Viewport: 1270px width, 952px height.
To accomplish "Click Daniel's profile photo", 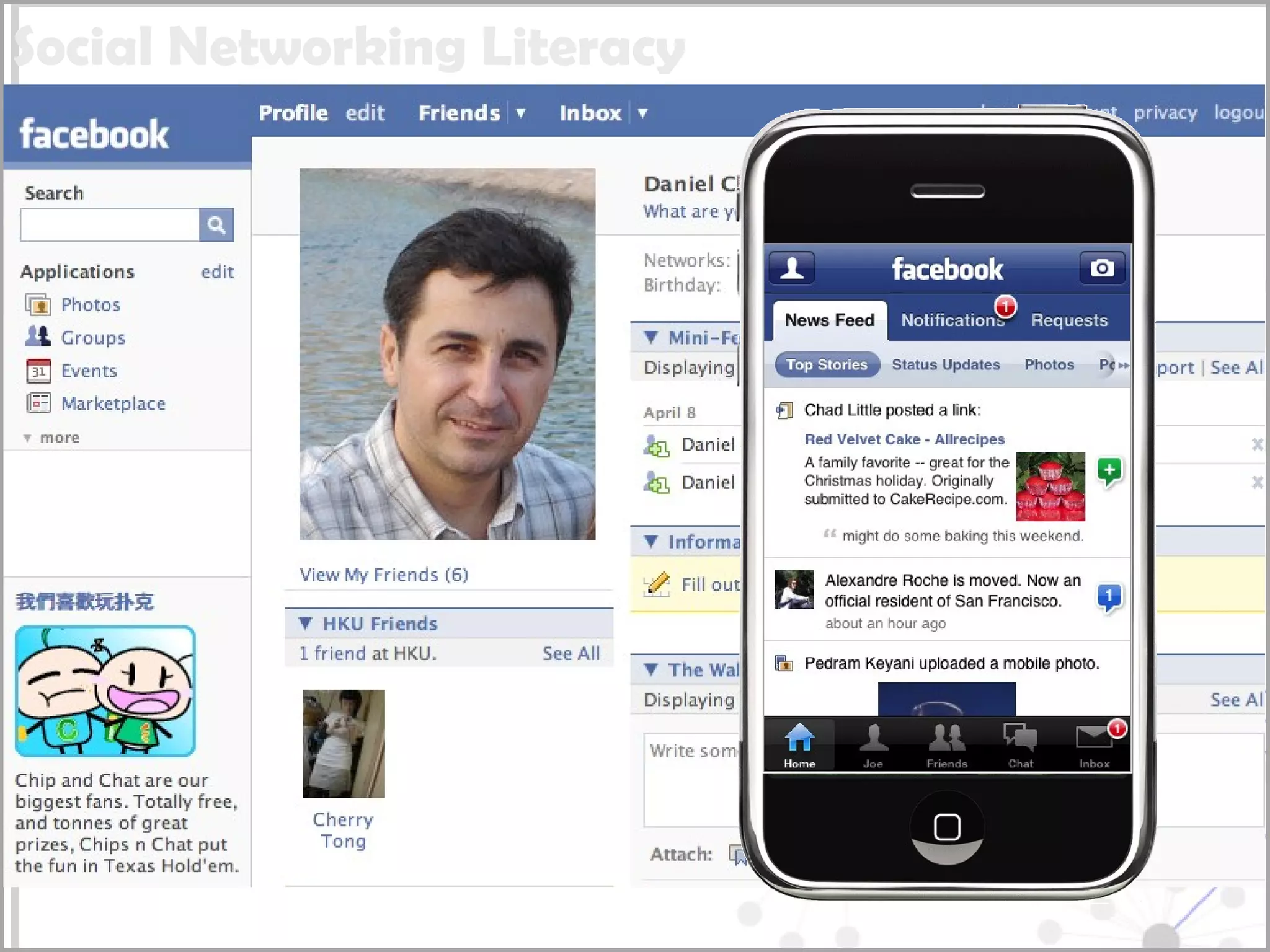I will pyautogui.click(x=447, y=354).
